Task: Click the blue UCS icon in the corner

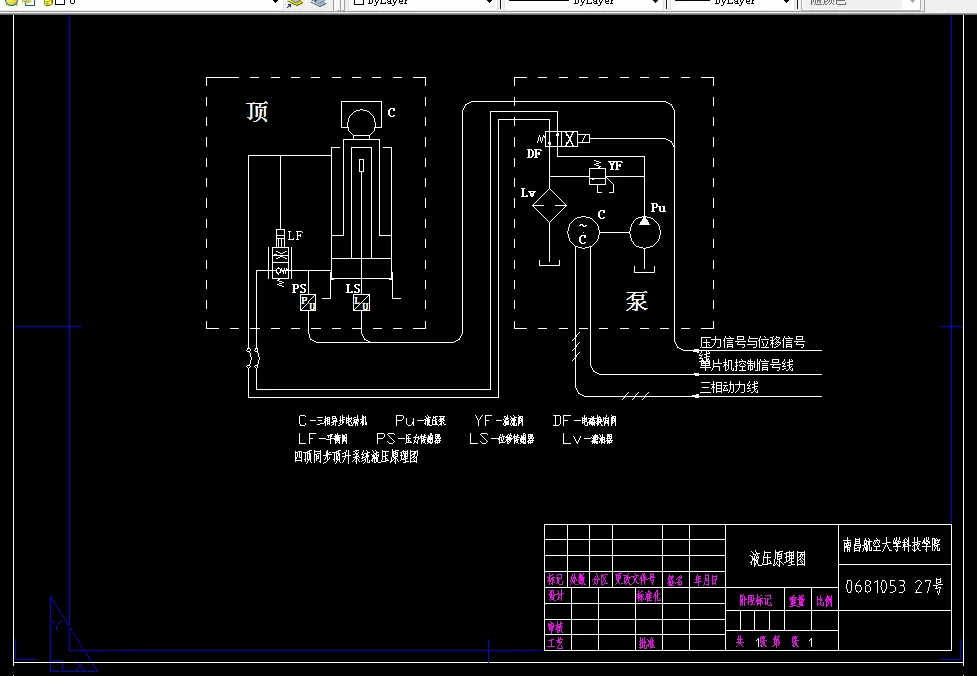Action: 72,636
